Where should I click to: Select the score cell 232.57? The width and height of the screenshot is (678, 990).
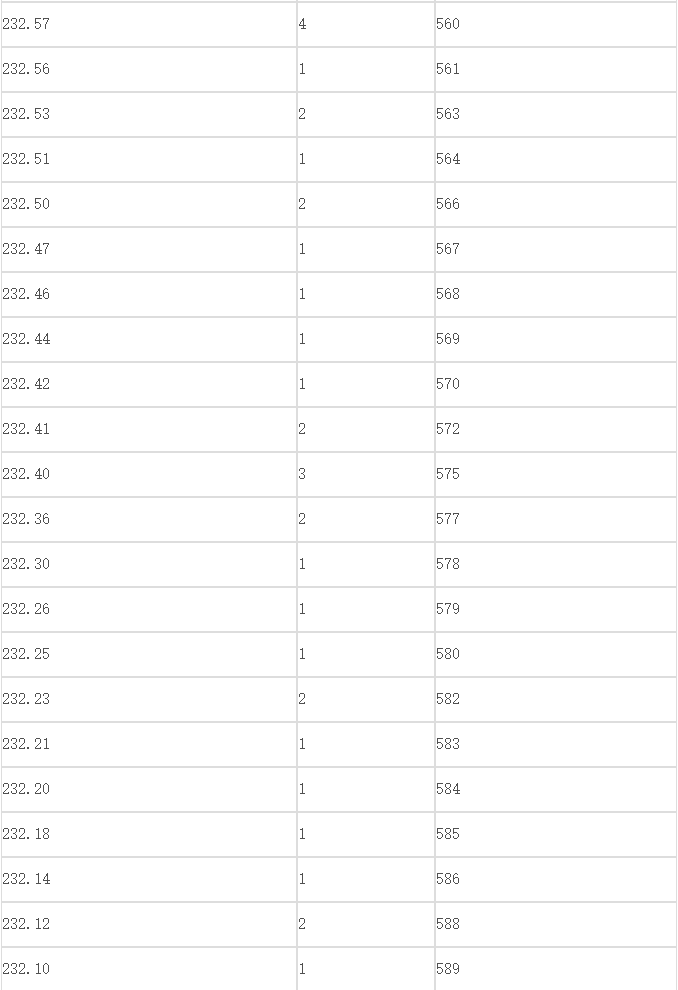pyautogui.click(x=149, y=24)
